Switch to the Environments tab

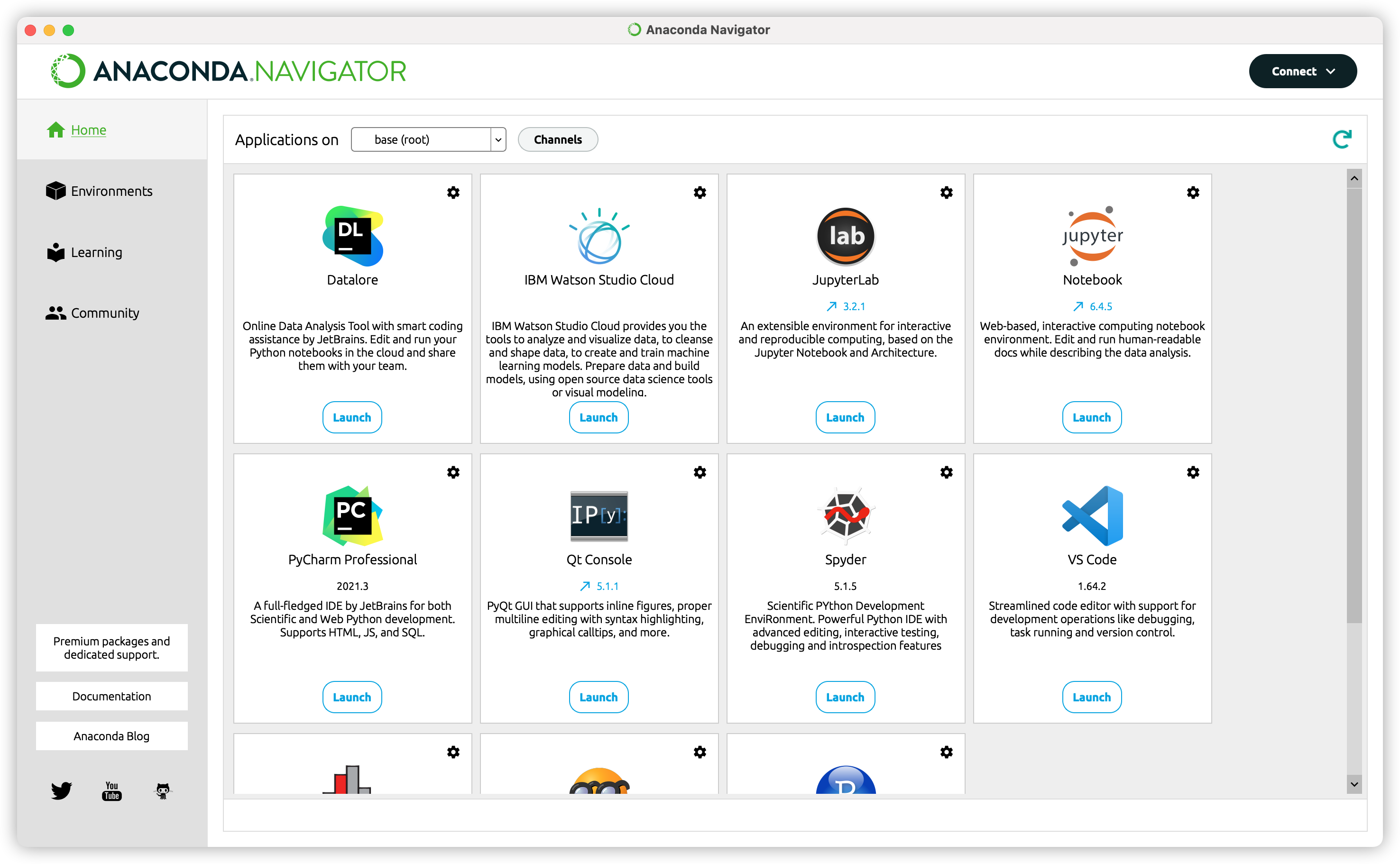click(x=111, y=191)
